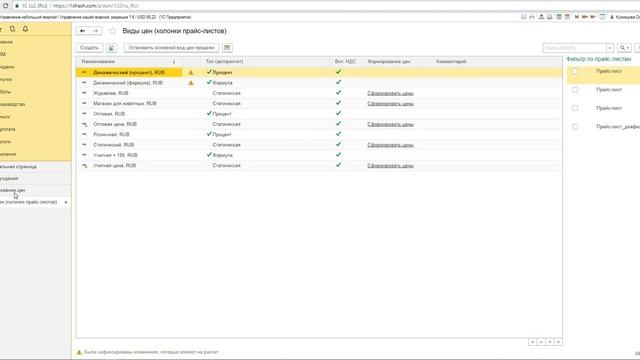The image size is (640, 360).
Task: Click the browser address bar URL
Action: [96, 6]
